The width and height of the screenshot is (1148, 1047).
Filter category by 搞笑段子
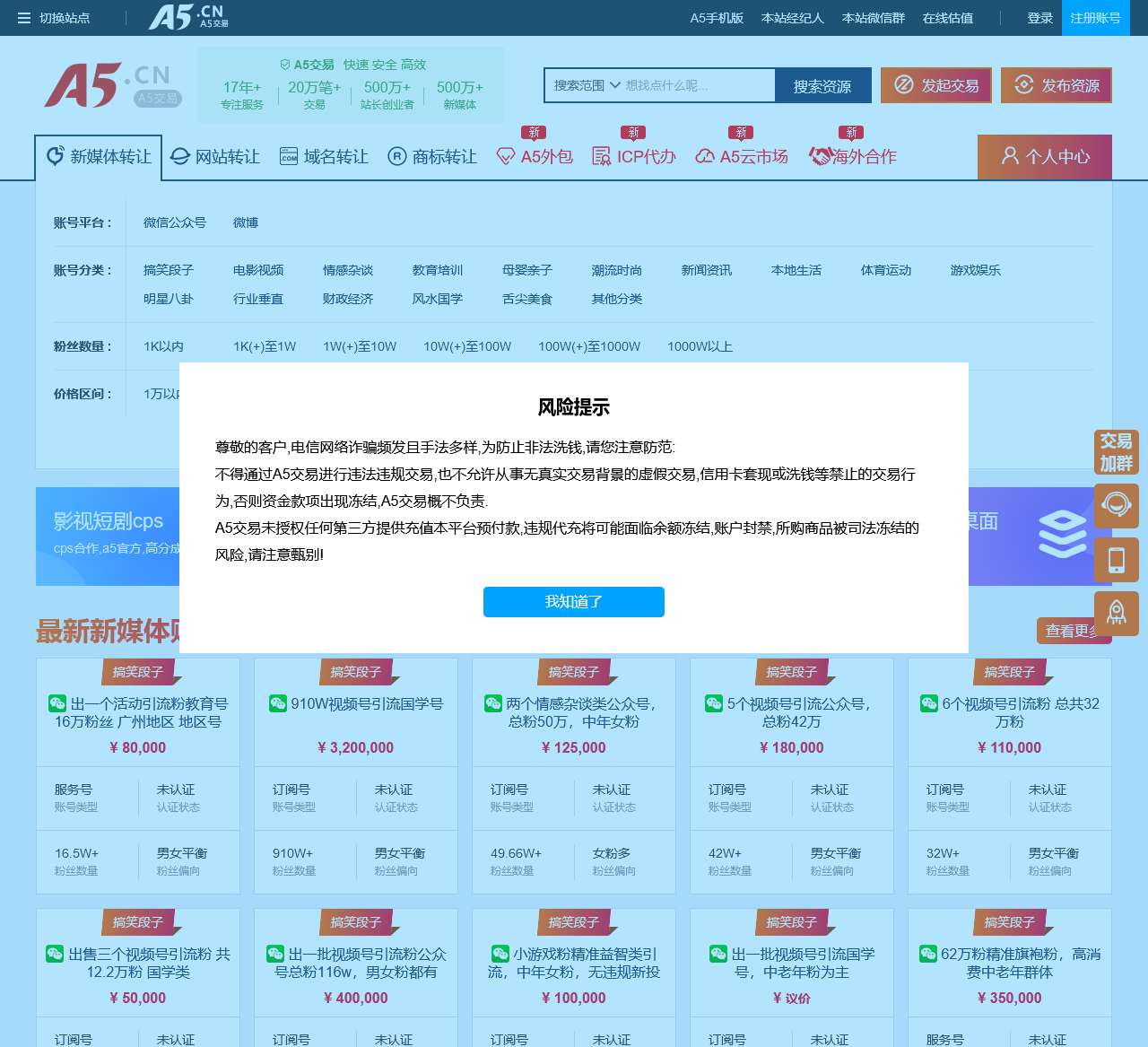169,270
